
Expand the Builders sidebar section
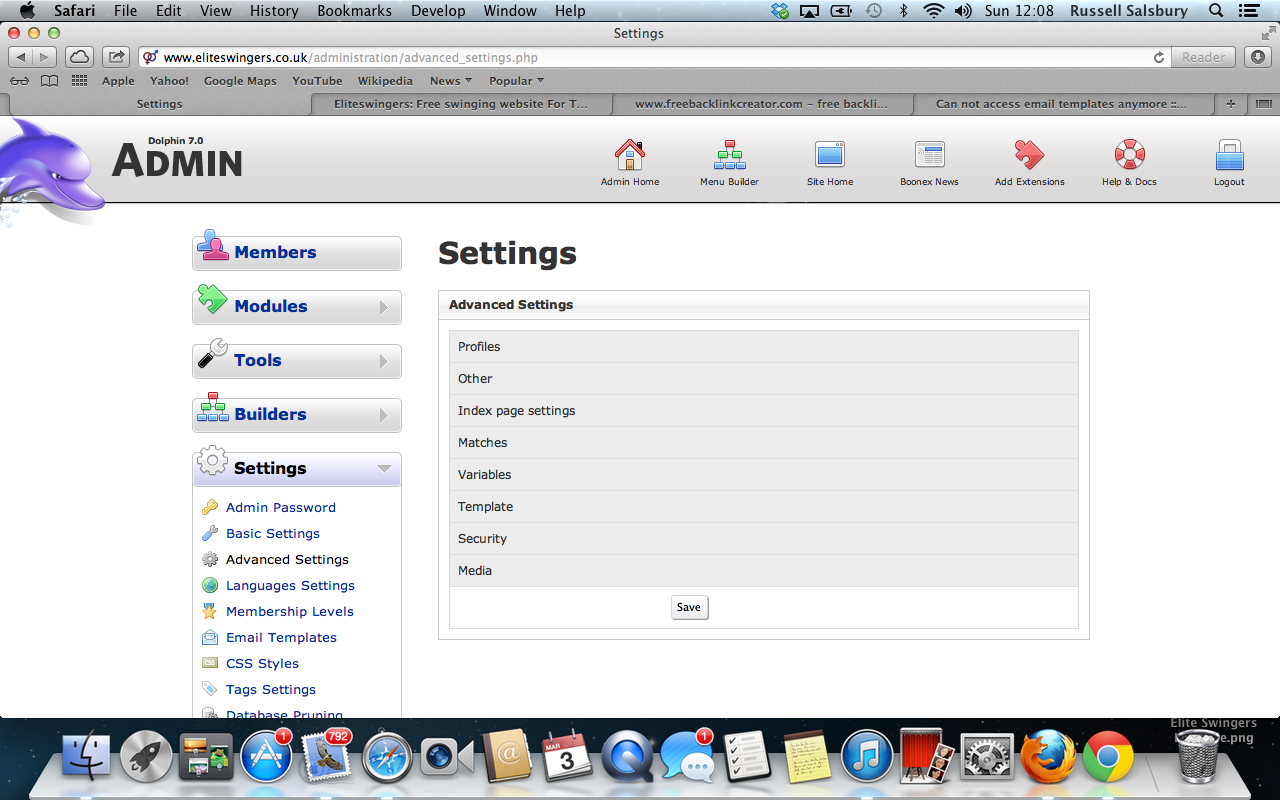pos(297,415)
